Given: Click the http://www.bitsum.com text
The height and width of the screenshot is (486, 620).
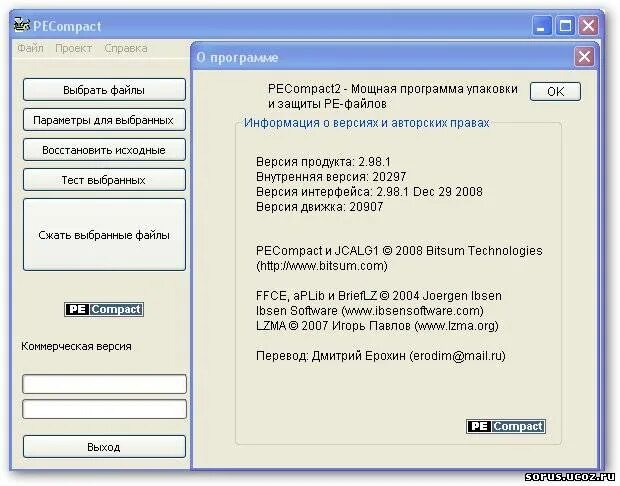Looking at the screenshot, I should coord(321,266).
